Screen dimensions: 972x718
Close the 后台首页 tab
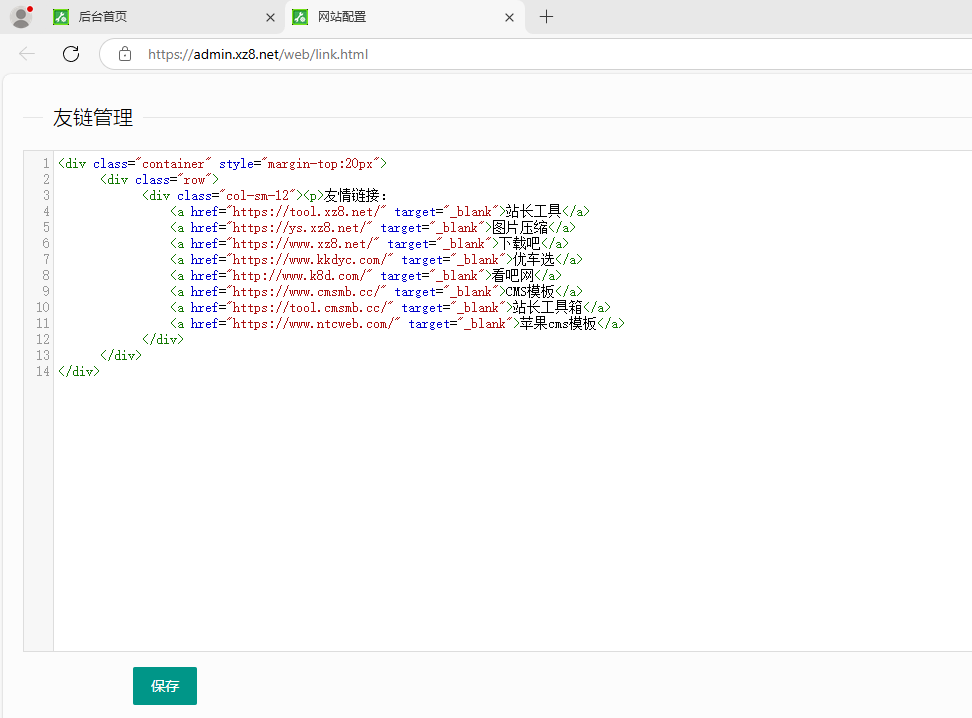pyautogui.click(x=270, y=17)
